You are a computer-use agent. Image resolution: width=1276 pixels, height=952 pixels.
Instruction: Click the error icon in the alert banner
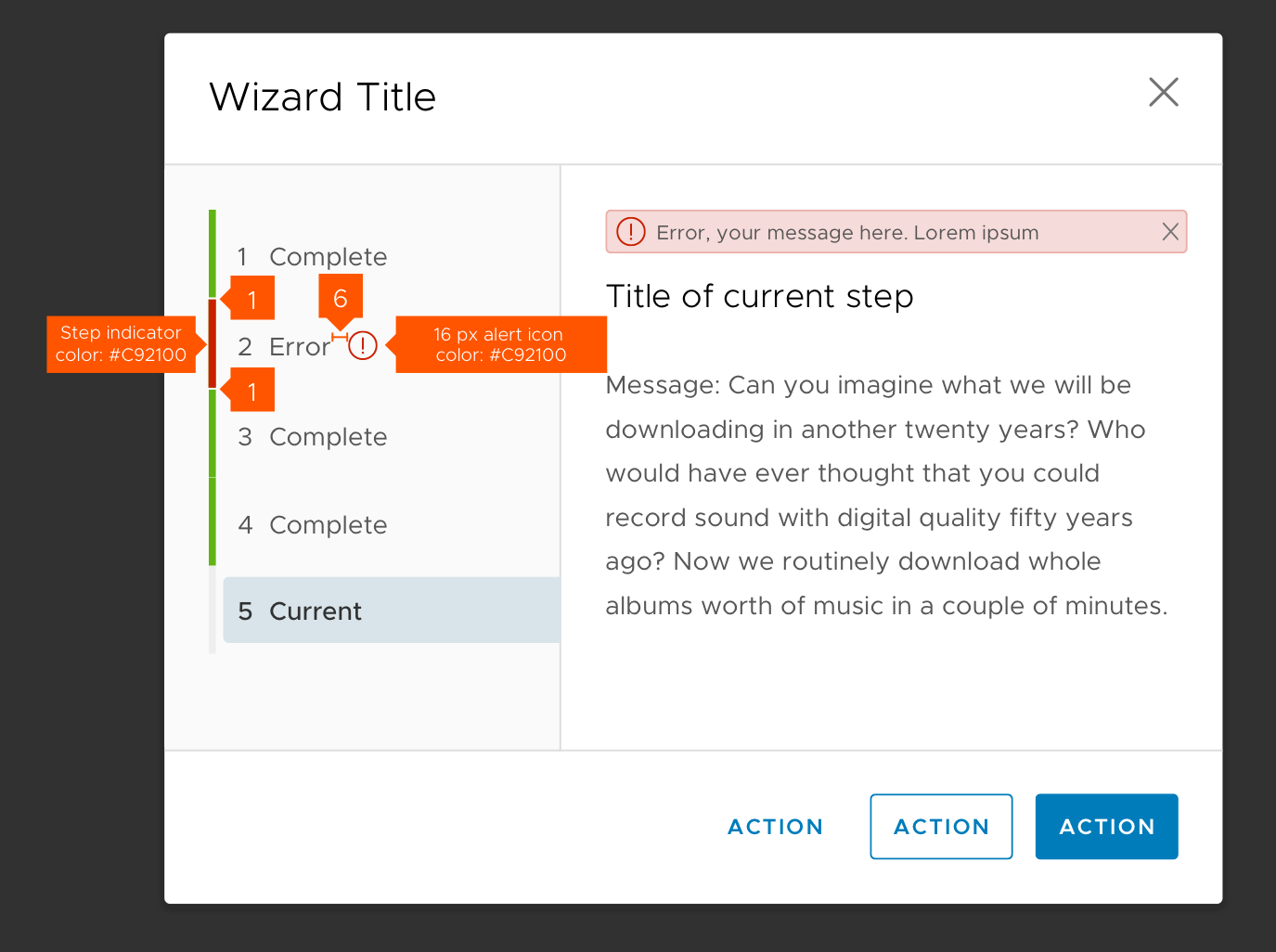[x=631, y=232]
